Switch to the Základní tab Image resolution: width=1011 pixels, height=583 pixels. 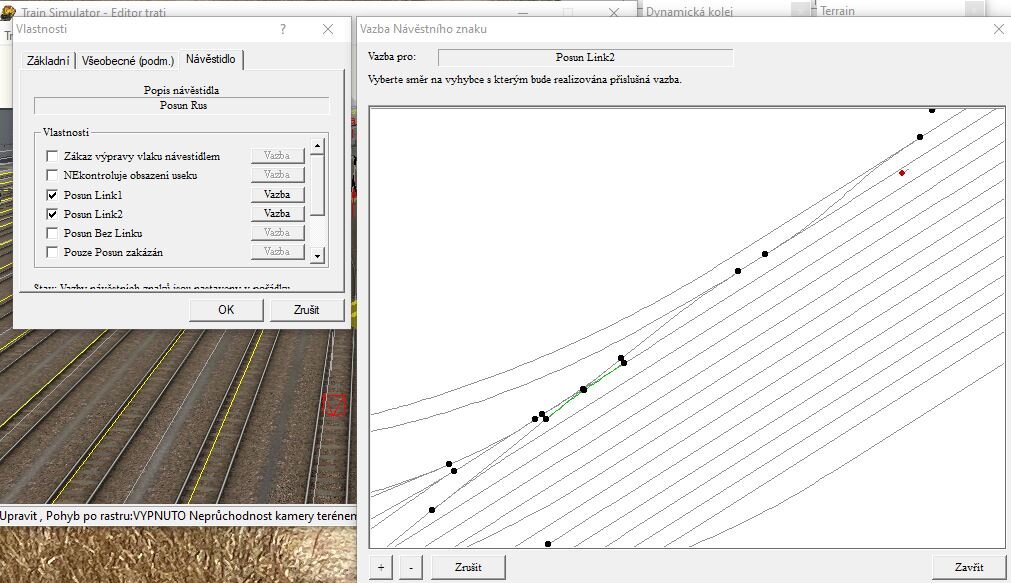(x=47, y=61)
